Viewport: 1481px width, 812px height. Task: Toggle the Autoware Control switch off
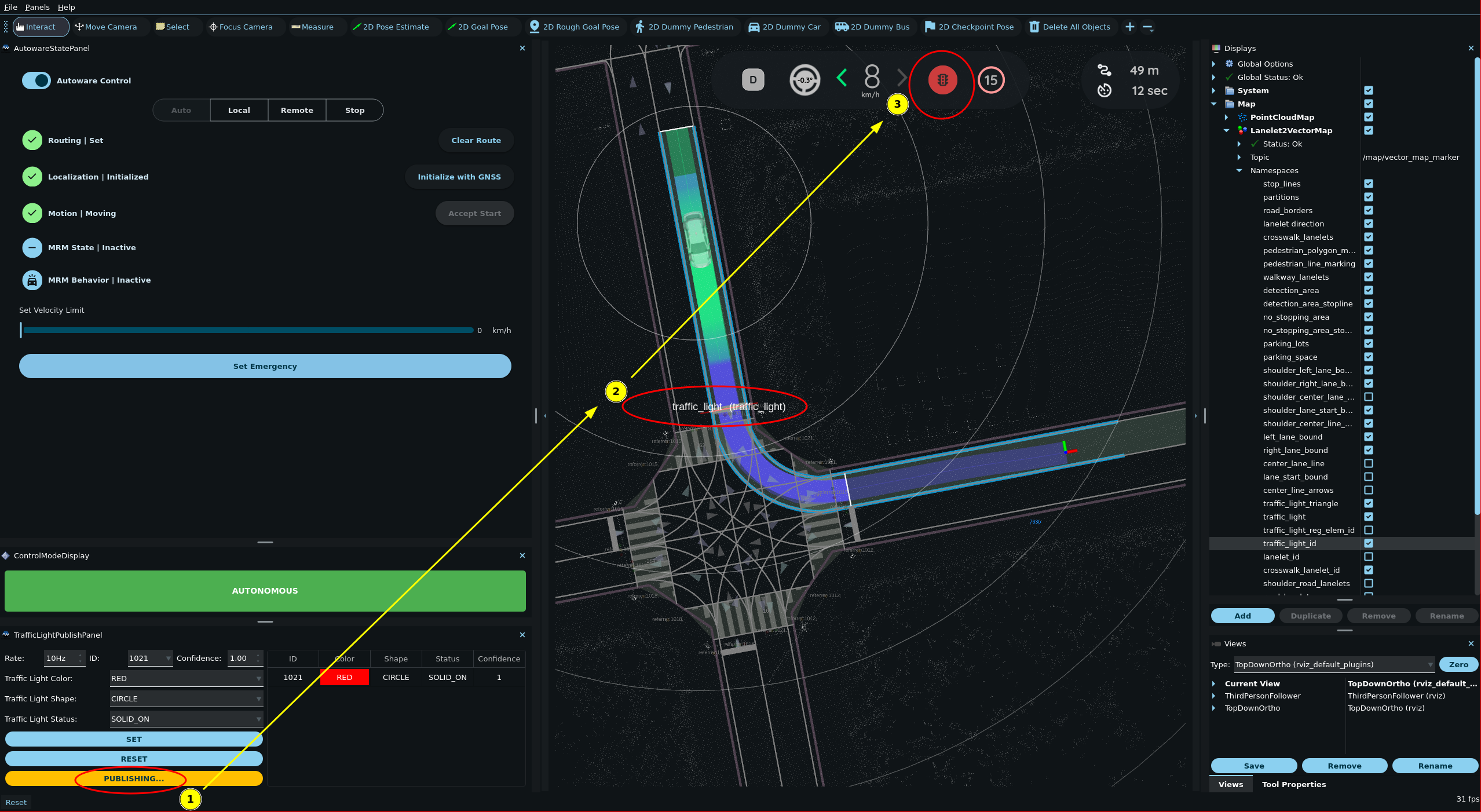pyautogui.click(x=36, y=81)
